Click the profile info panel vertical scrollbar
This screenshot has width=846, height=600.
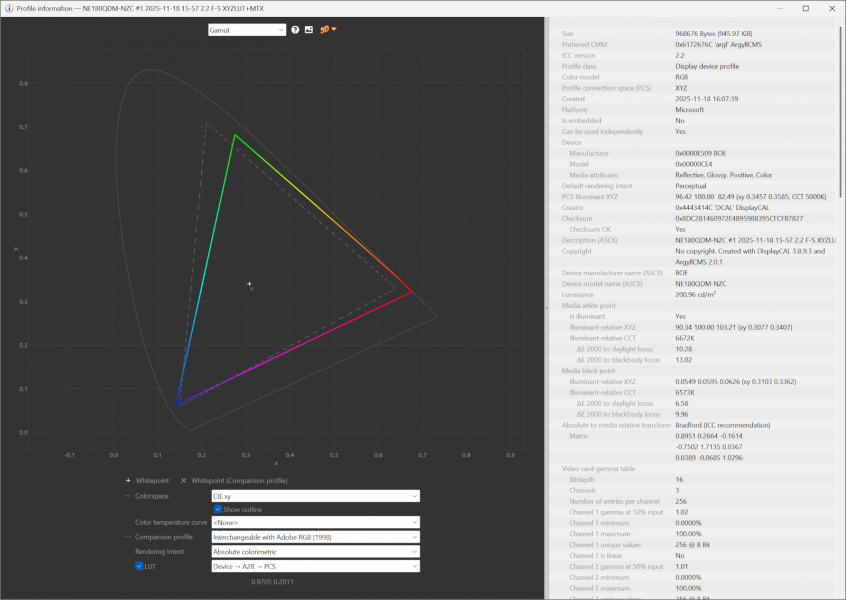(840, 150)
